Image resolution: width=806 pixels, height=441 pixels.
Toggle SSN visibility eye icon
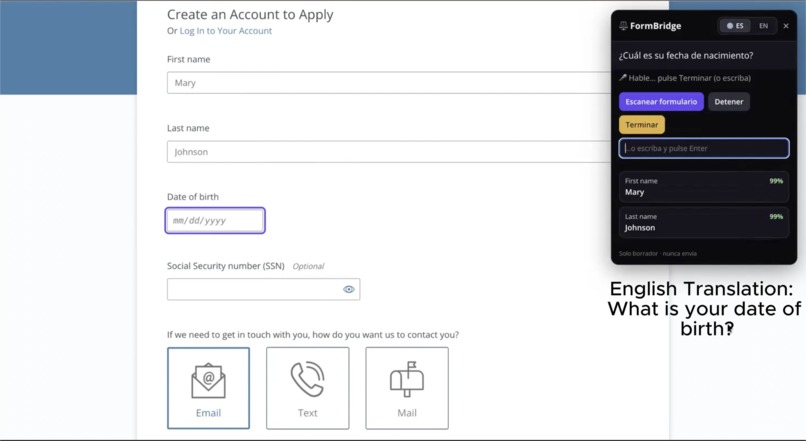click(349, 289)
